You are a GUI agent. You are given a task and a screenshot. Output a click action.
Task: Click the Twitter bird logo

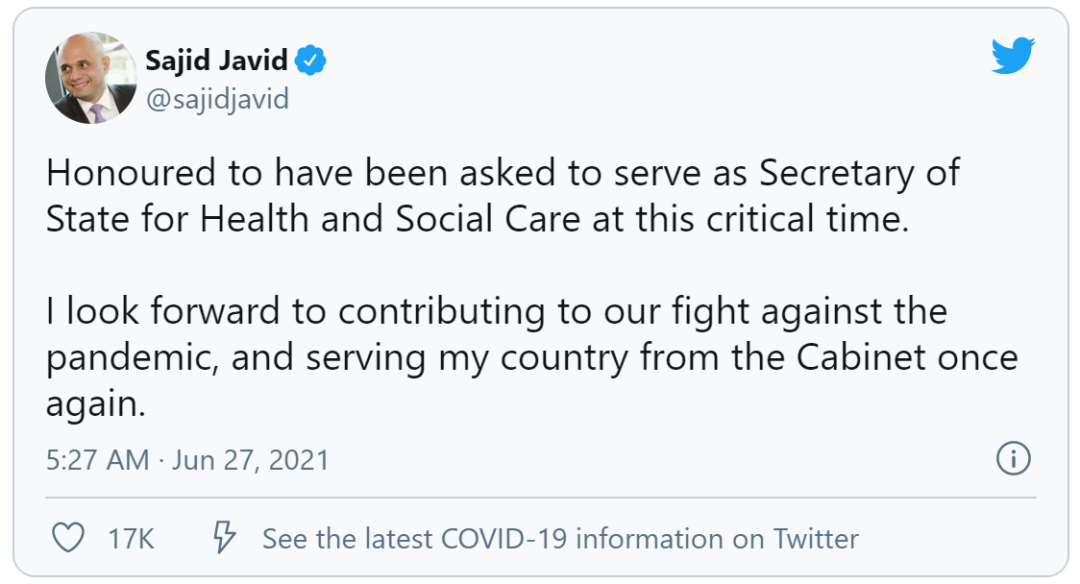[1012, 57]
